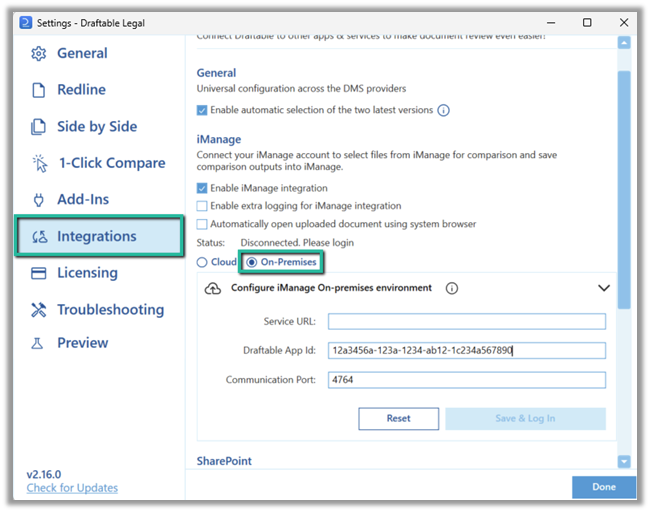The width and height of the screenshot is (650, 512).
Task: Select the Cloud radio button
Action: point(202,262)
